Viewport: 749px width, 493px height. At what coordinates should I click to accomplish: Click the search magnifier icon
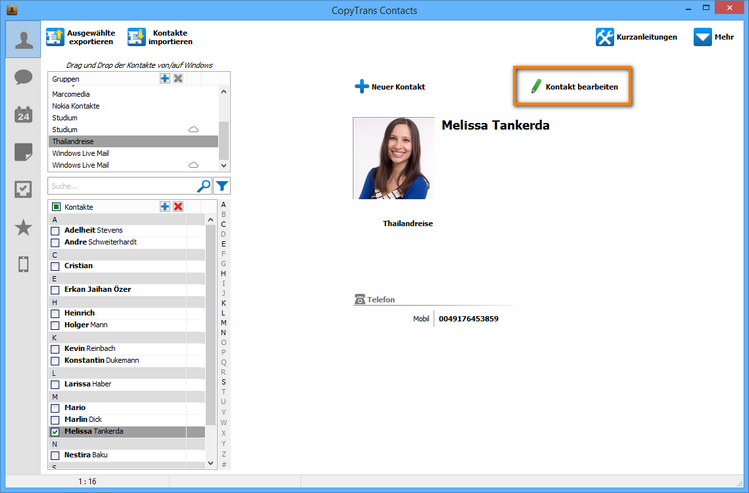(x=204, y=186)
